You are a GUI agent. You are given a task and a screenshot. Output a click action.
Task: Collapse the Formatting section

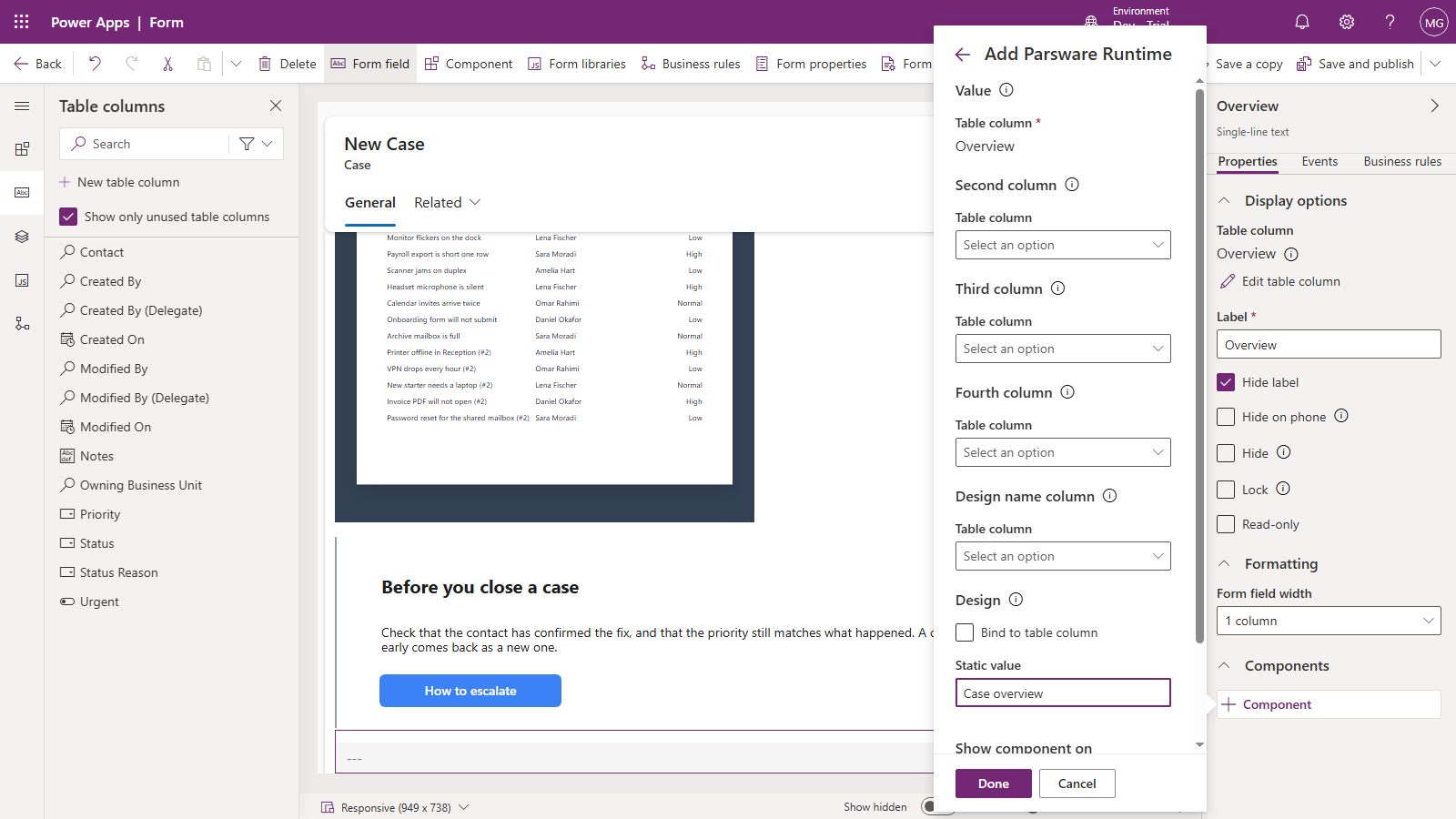[x=1224, y=563]
